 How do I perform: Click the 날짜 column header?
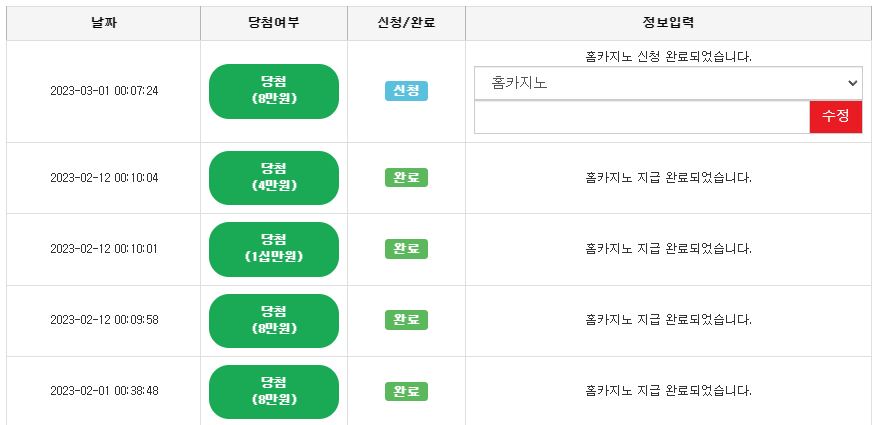pos(104,23)
